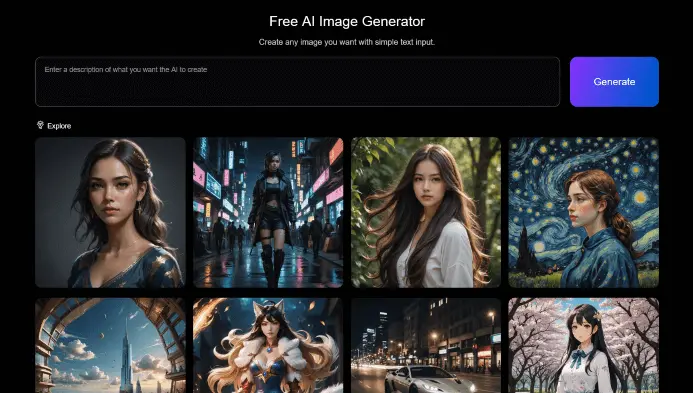Pick the city street car light-trails photo
The width and height of the screenshot is (693, 393).
(426, 345)
